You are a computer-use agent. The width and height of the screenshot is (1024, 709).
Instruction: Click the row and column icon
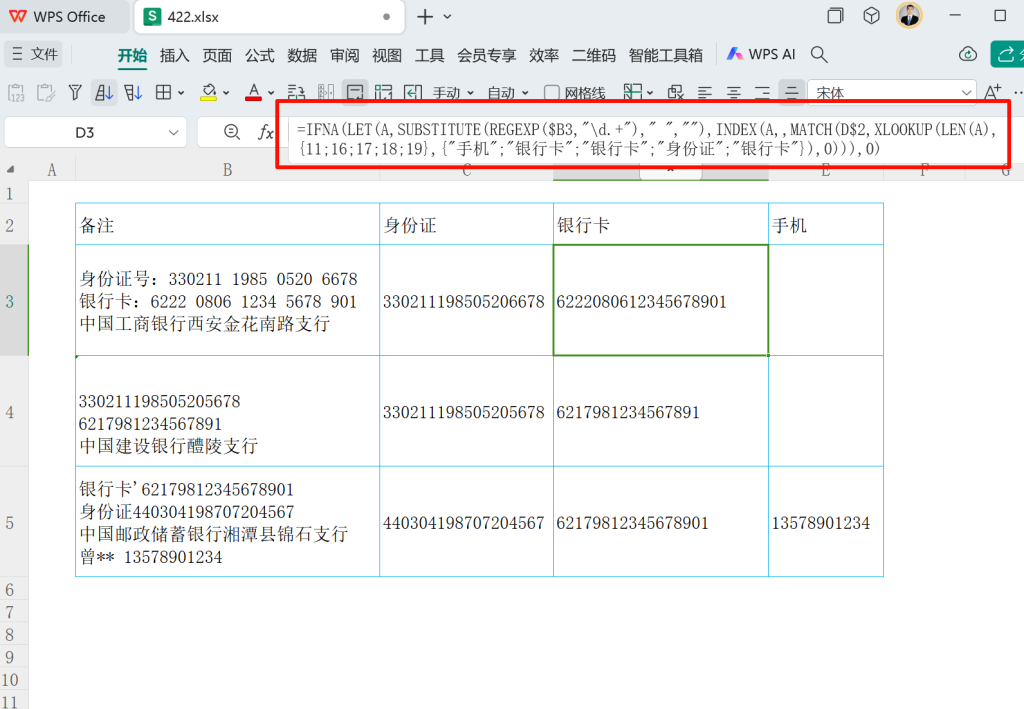click(x=383, y=93)
